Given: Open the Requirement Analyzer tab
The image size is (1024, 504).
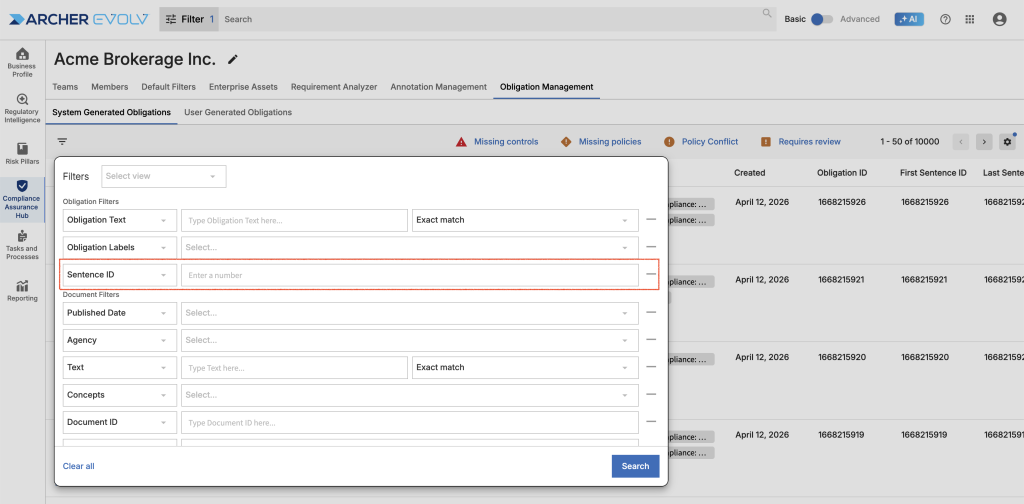Looking at the screenshot, I should (x=334, y=87).
